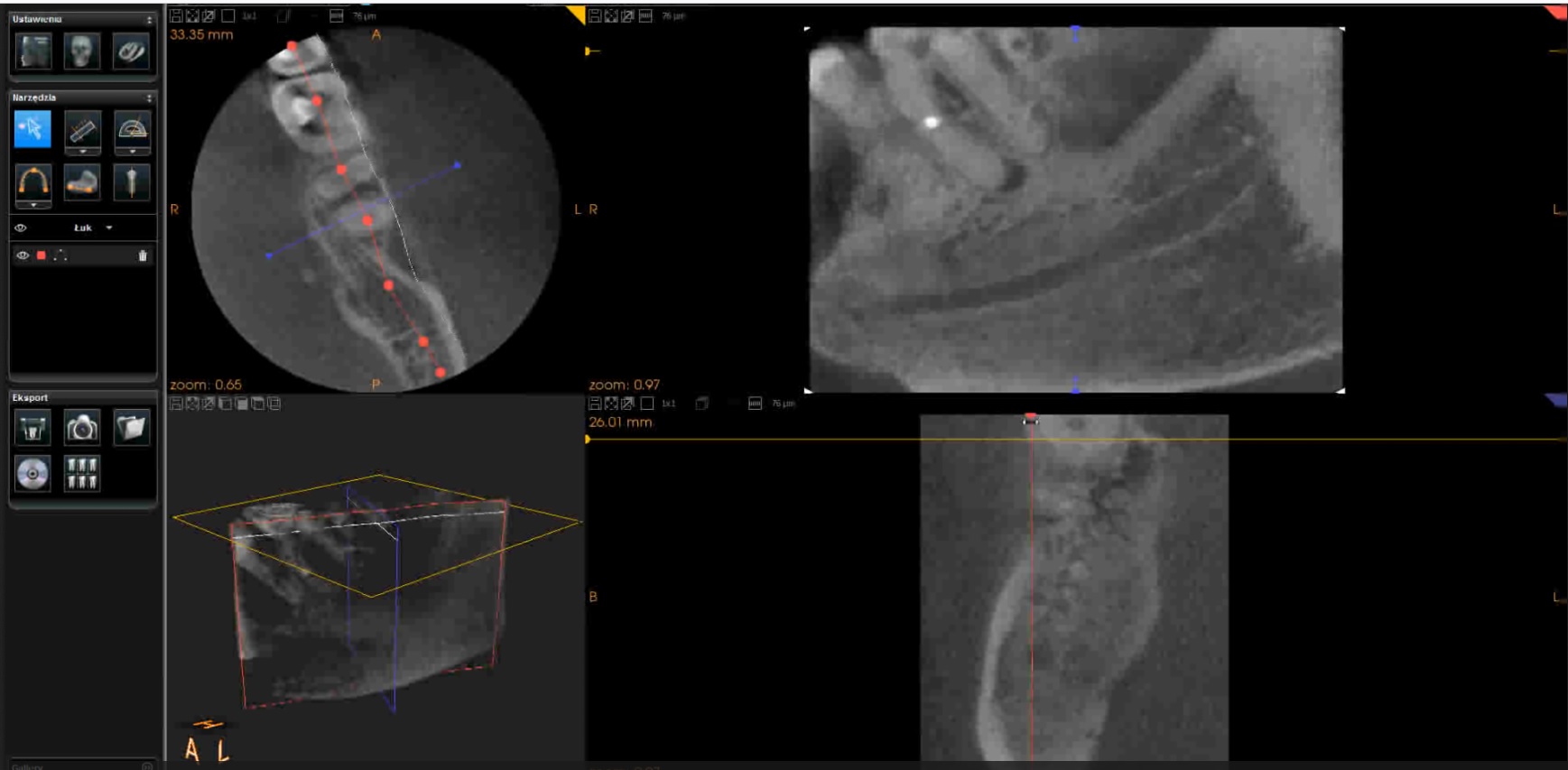The width and height of the screenshot is (1568, 770).
Task: Activate the ruler distance measurement tool
Action: tap(82, 130)
